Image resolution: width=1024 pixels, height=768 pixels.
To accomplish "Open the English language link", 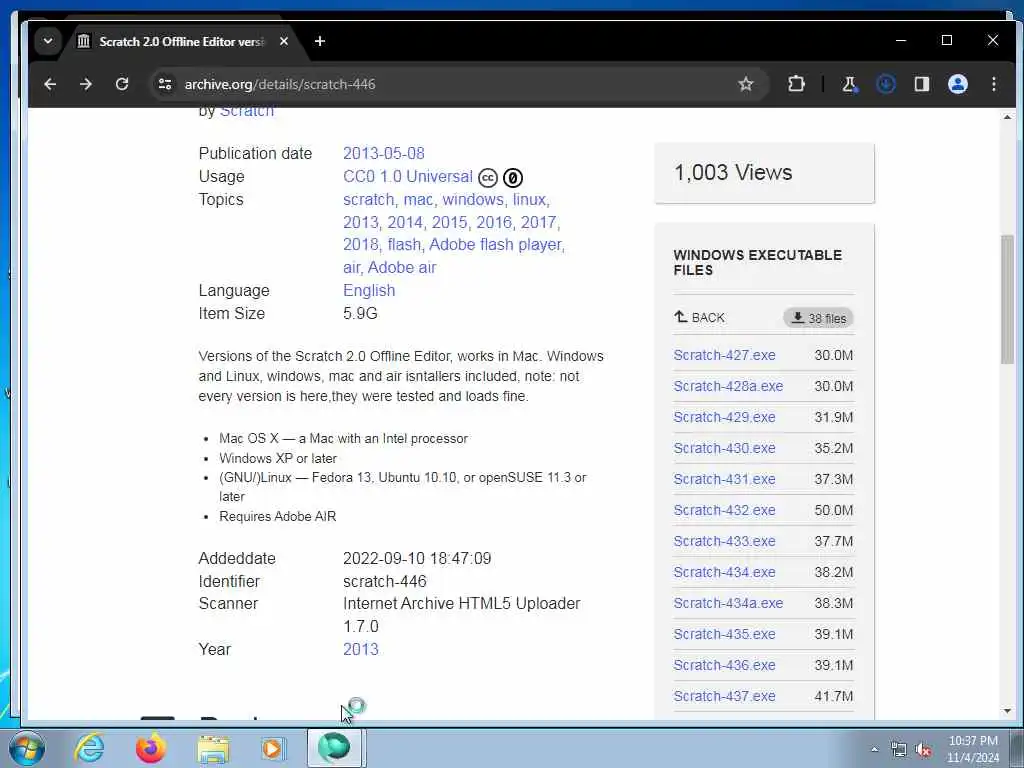I will tap(369, 291).
